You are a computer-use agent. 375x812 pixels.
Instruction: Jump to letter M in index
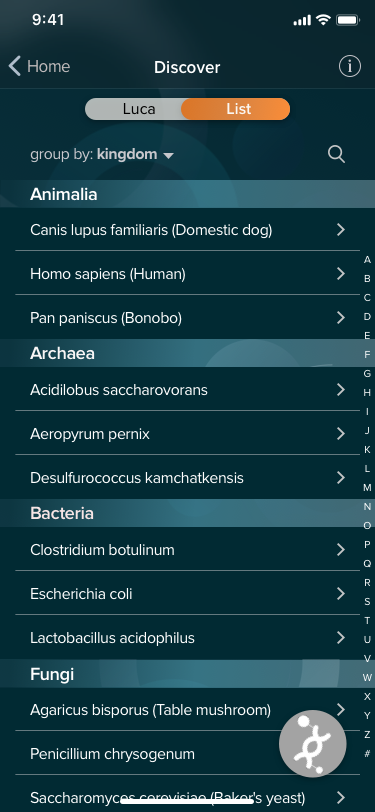pyautogui.click(x=367, y=488)
